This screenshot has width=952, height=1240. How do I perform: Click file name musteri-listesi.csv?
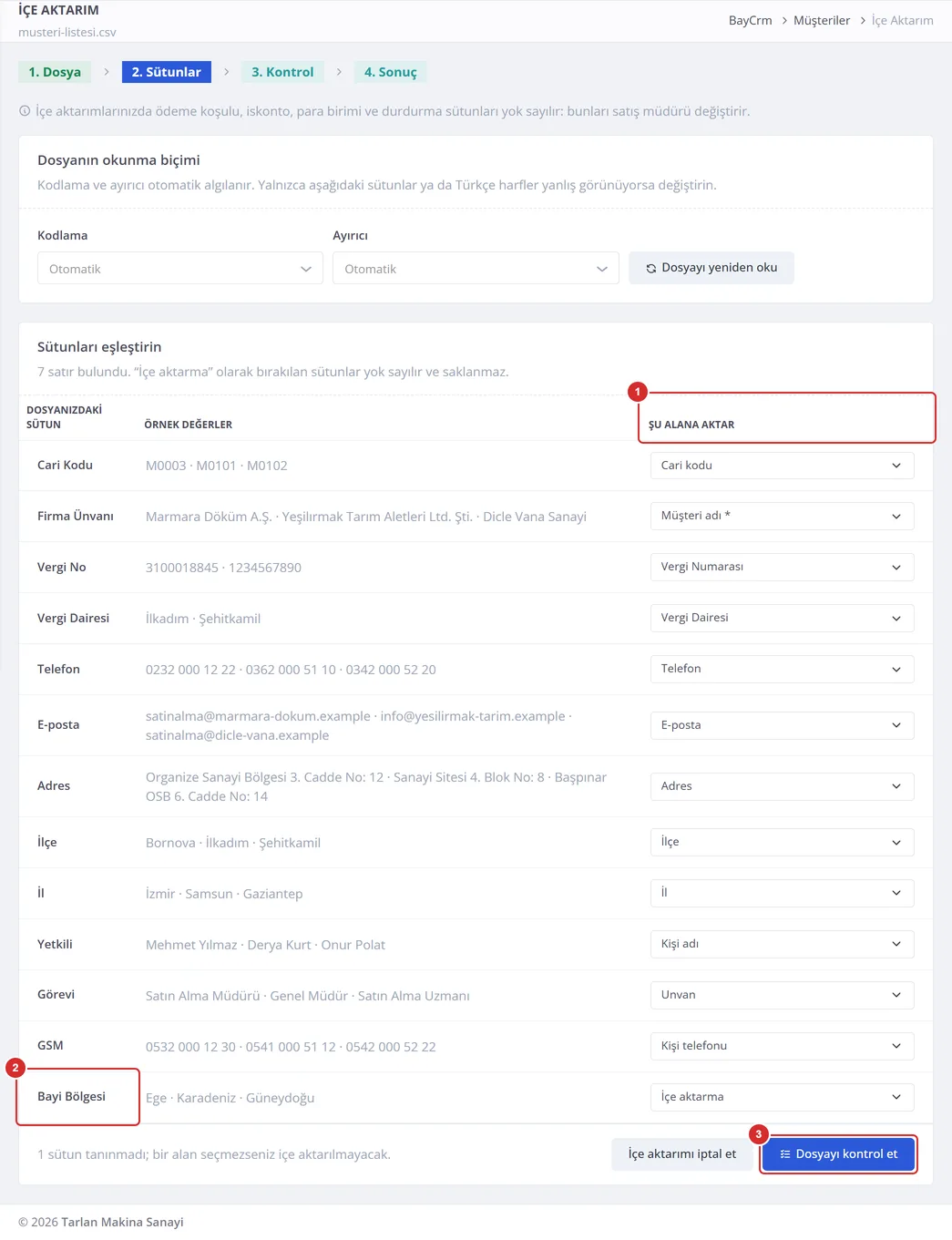(x=67, y=32)
